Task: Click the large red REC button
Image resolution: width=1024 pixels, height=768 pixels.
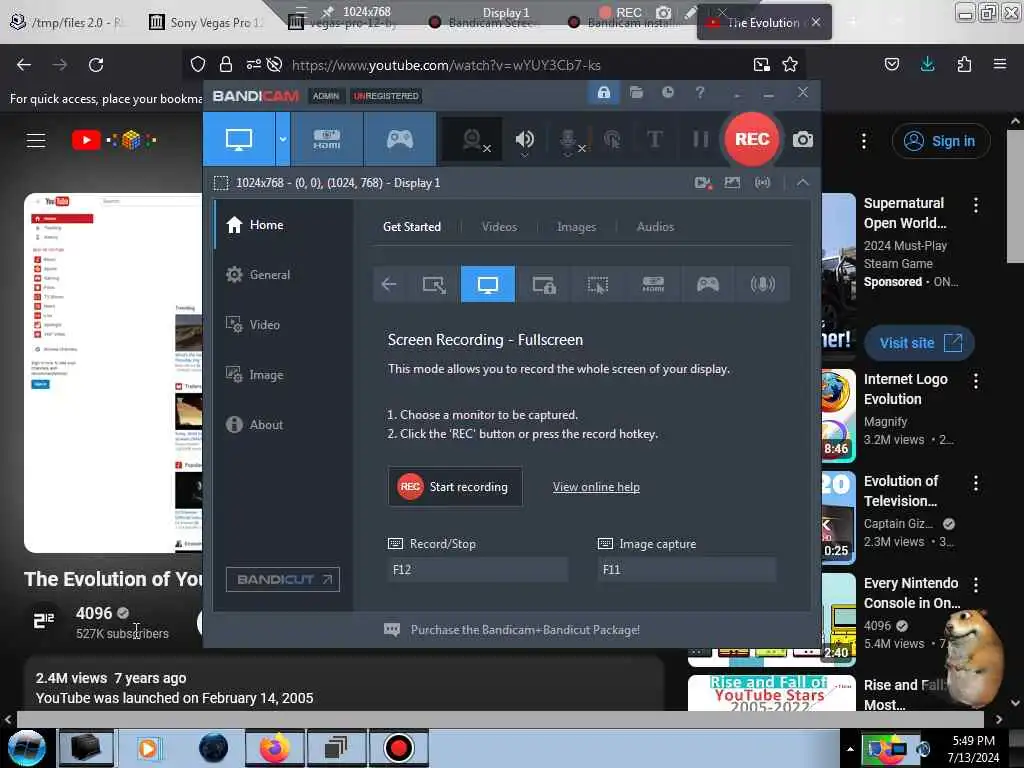Action: [752, 139]
